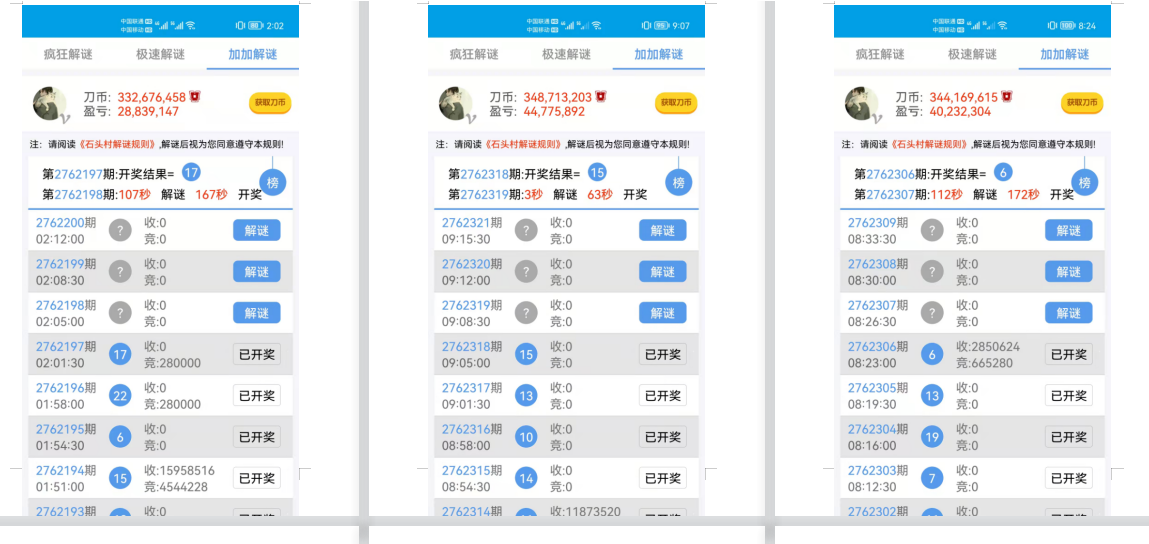This screenshot has width=1149, height=544.
Task: Tap the result ball 10 in row 2762316期
Action: (526, 437)
